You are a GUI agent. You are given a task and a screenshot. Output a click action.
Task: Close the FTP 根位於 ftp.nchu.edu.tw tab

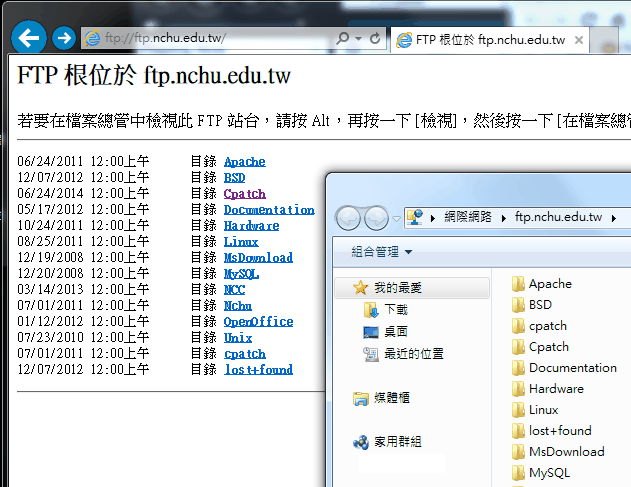(579, 40)
